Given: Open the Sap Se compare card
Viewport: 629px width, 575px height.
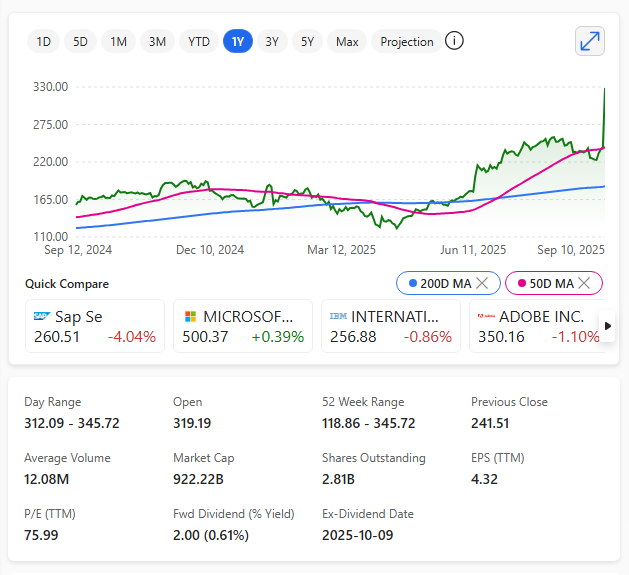Looking at the screenshot, I should tap(95, 326).
